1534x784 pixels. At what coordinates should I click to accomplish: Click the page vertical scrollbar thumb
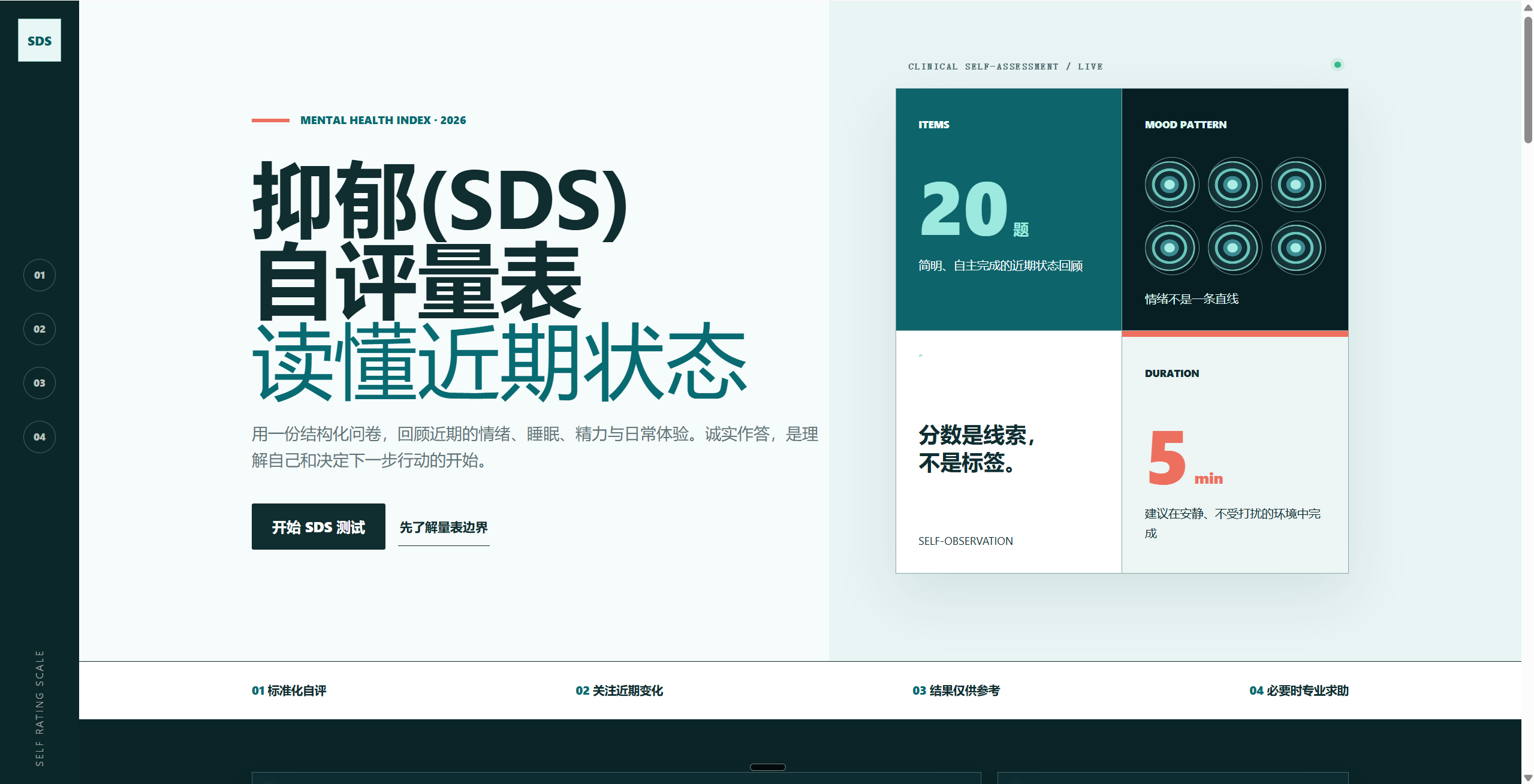pos(1528,80)
